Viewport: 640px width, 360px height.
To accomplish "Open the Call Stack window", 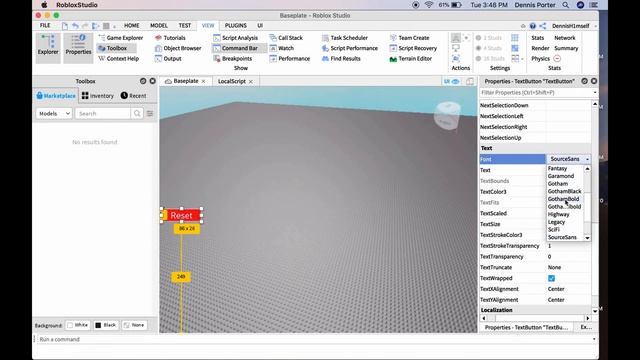I will click(x=286, y=38).
